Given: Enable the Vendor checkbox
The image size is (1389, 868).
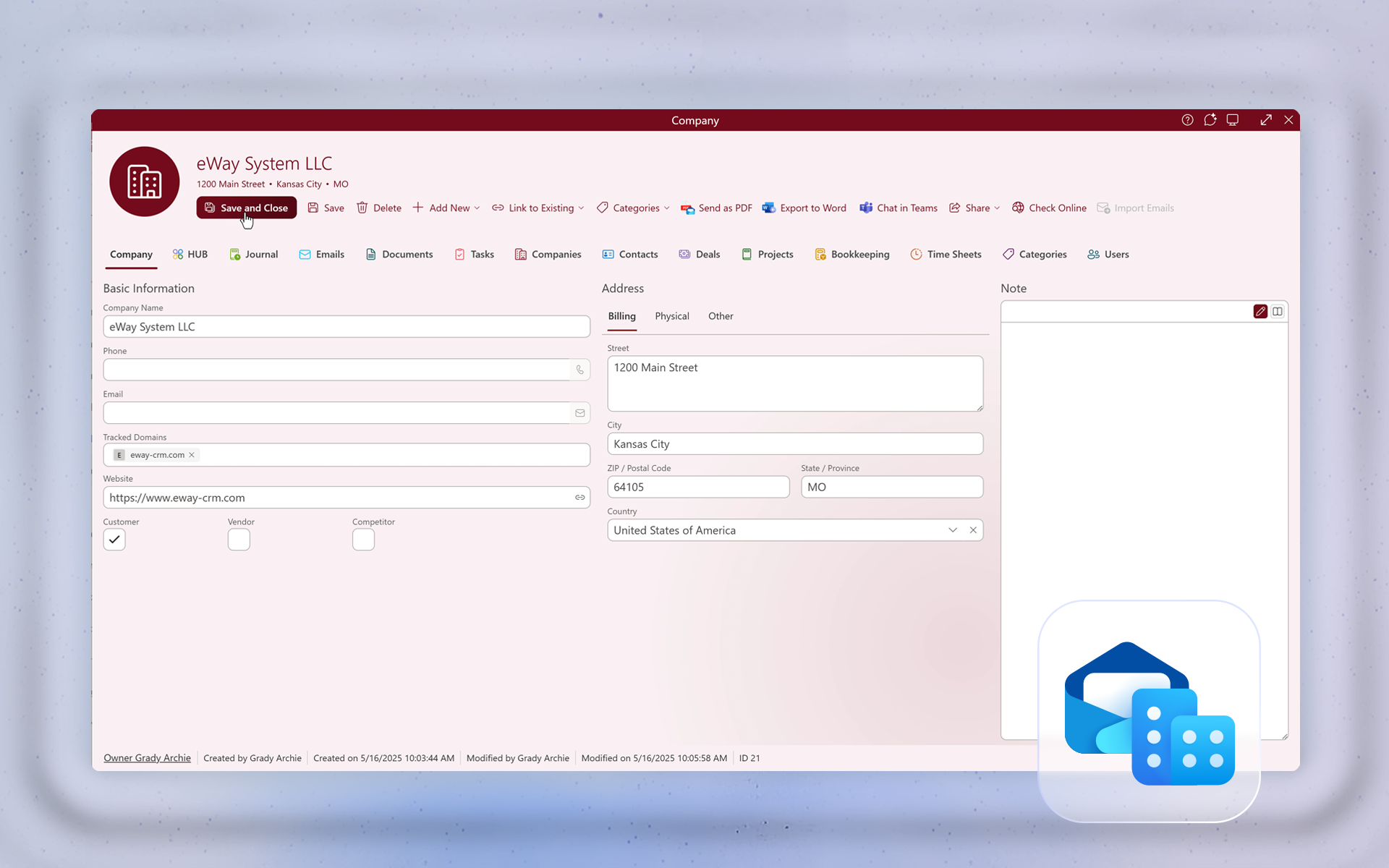Looking at the screenshot, I should tap(239, 540).
